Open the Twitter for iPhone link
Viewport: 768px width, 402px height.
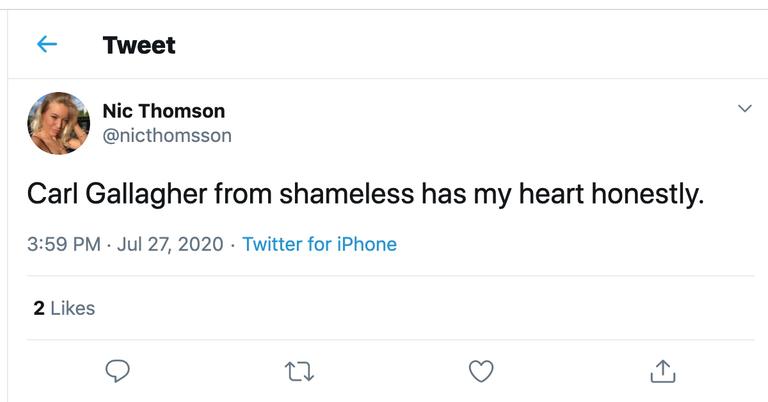(319, 244)
